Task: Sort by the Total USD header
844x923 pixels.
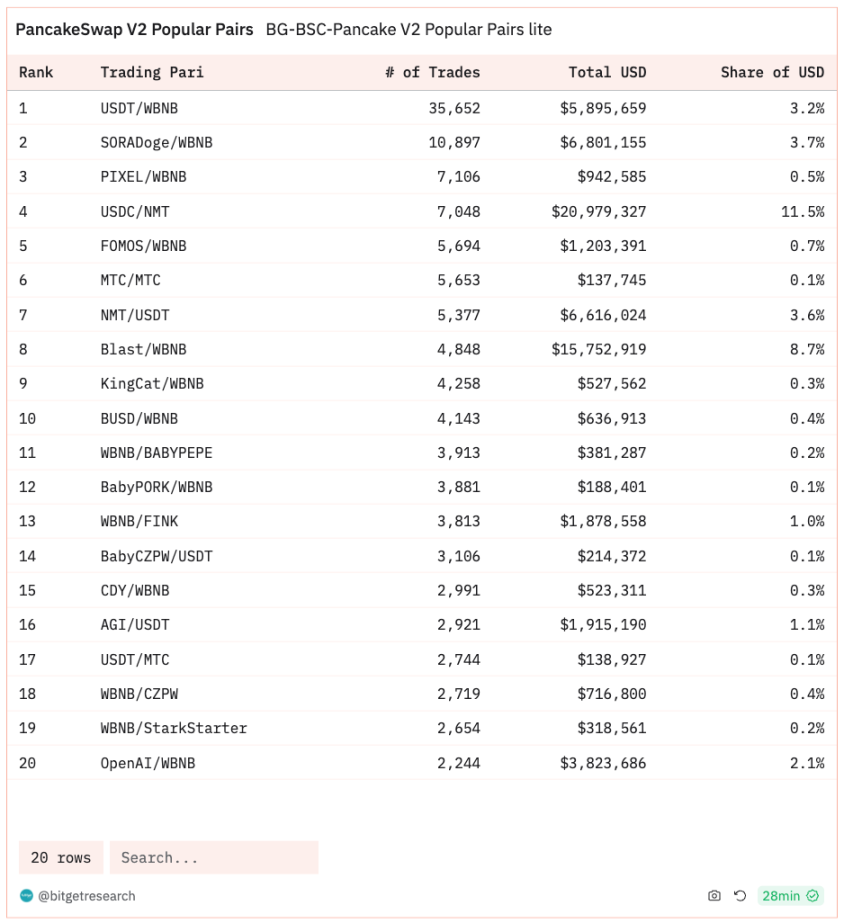Action: pos(607,72)
